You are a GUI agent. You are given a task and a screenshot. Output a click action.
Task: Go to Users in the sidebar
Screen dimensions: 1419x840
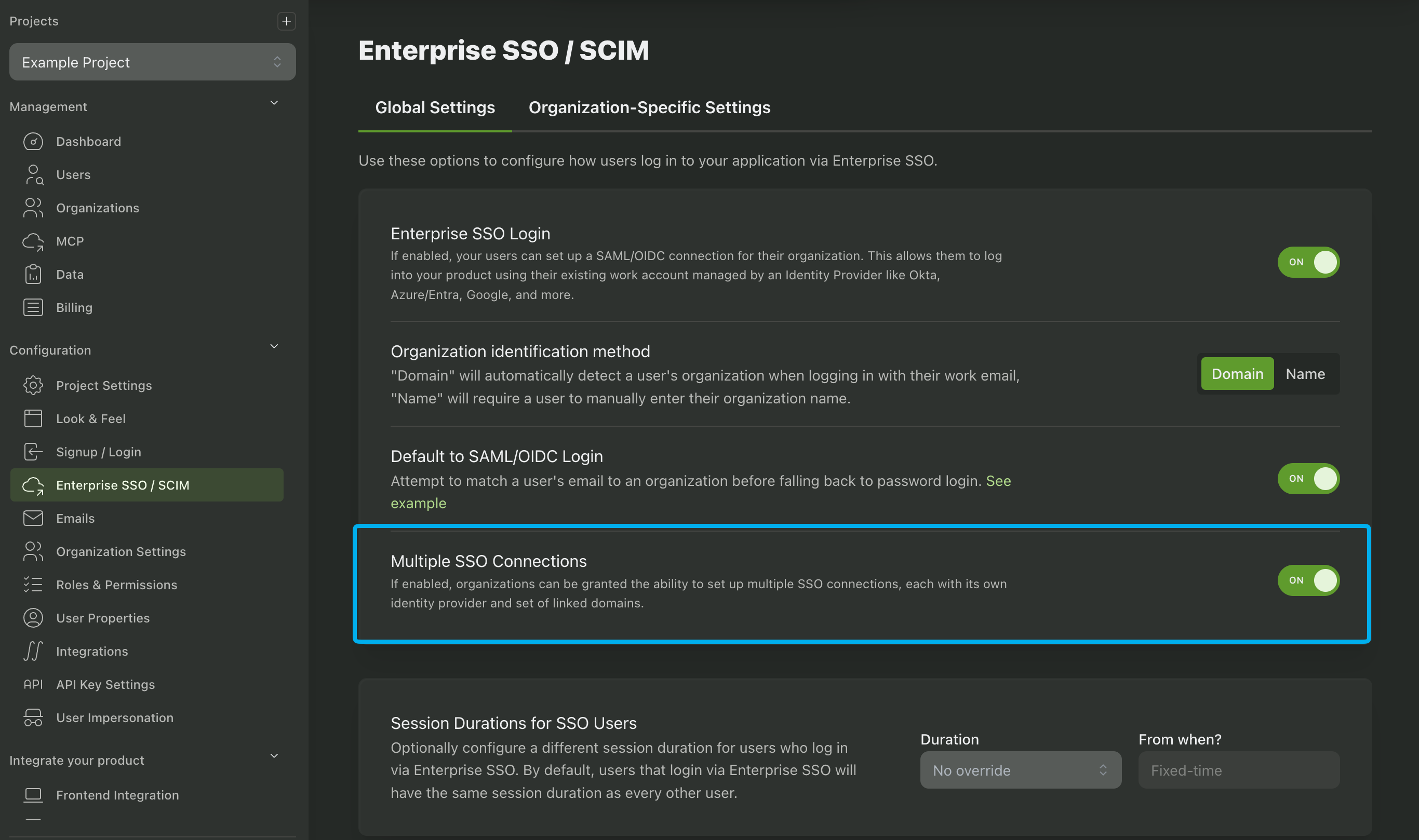click(73, 175)
